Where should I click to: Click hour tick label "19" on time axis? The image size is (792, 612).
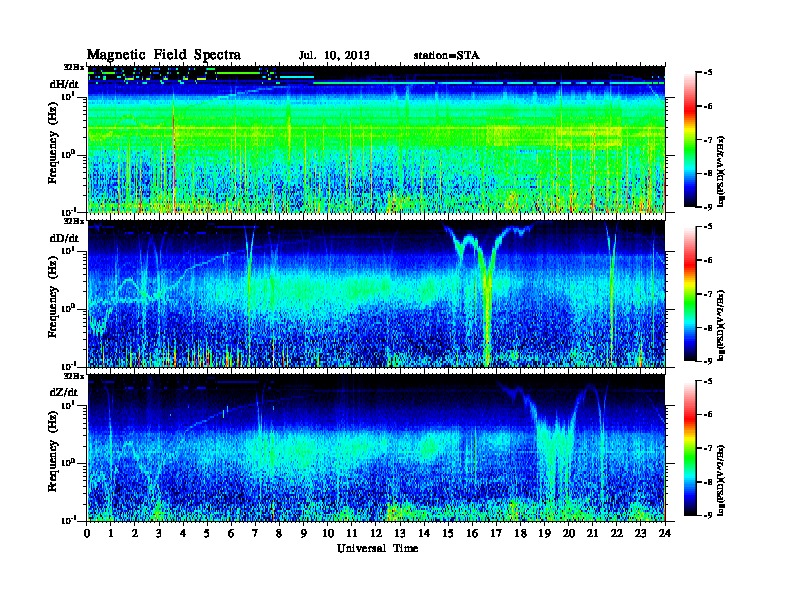tap(544, 534)
